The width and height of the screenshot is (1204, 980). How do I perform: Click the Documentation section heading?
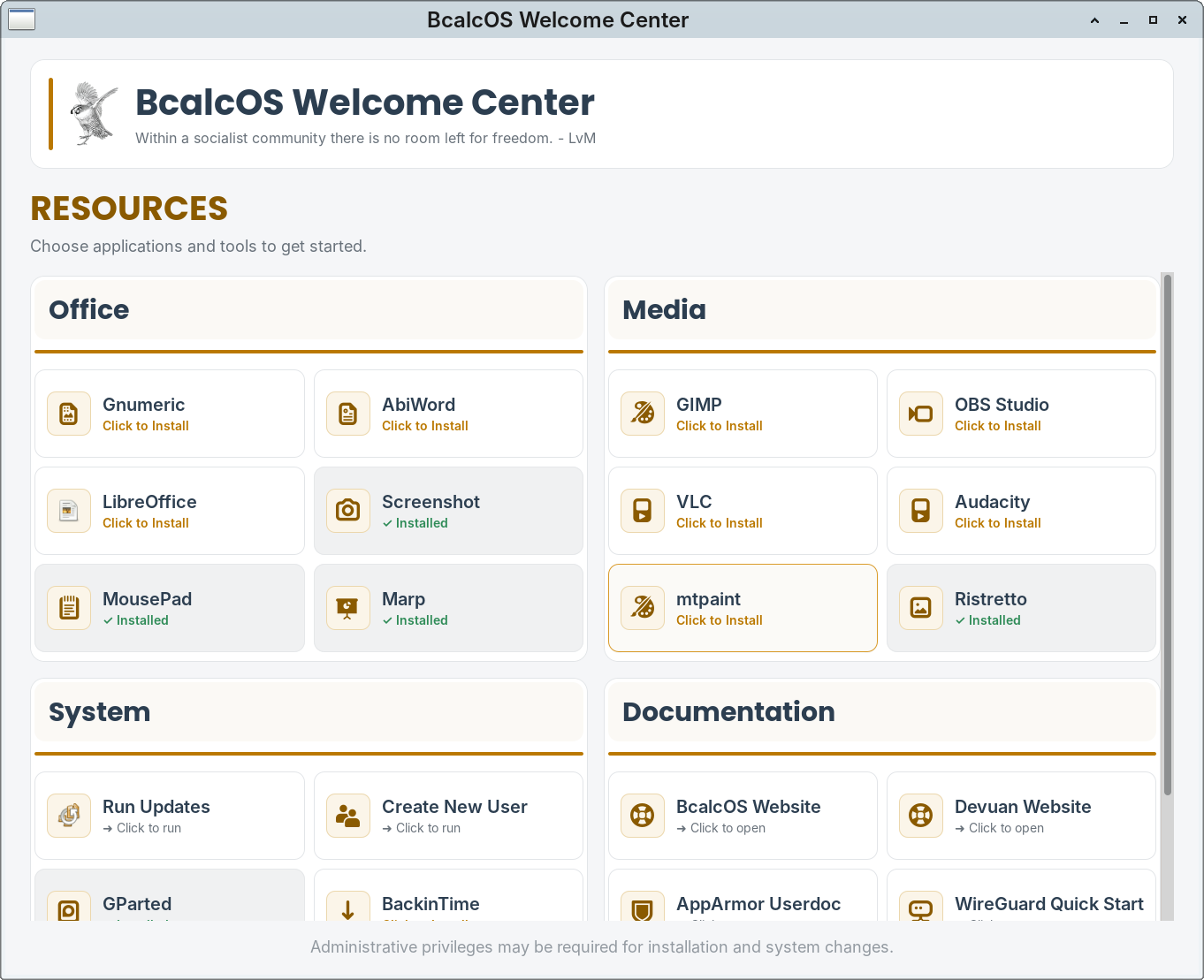click(x=728, y=711)
